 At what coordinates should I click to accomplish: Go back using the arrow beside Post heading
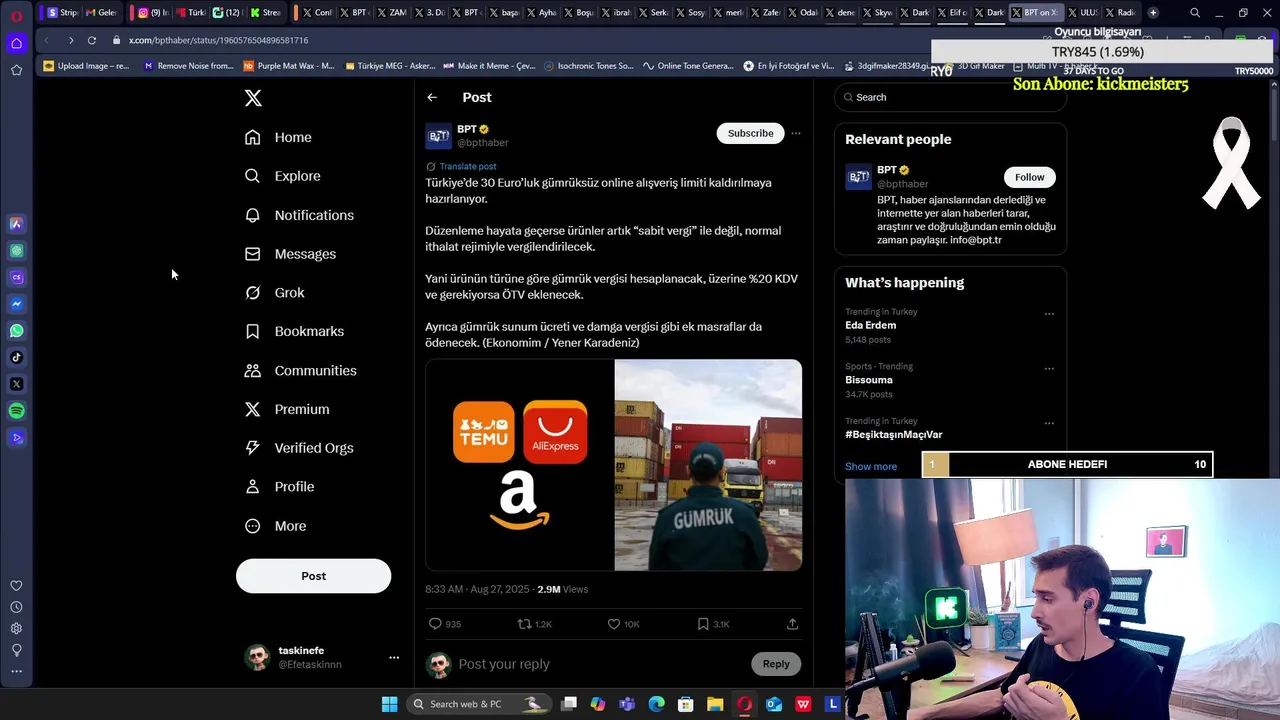pyautogui.click(x=432, y=97)
